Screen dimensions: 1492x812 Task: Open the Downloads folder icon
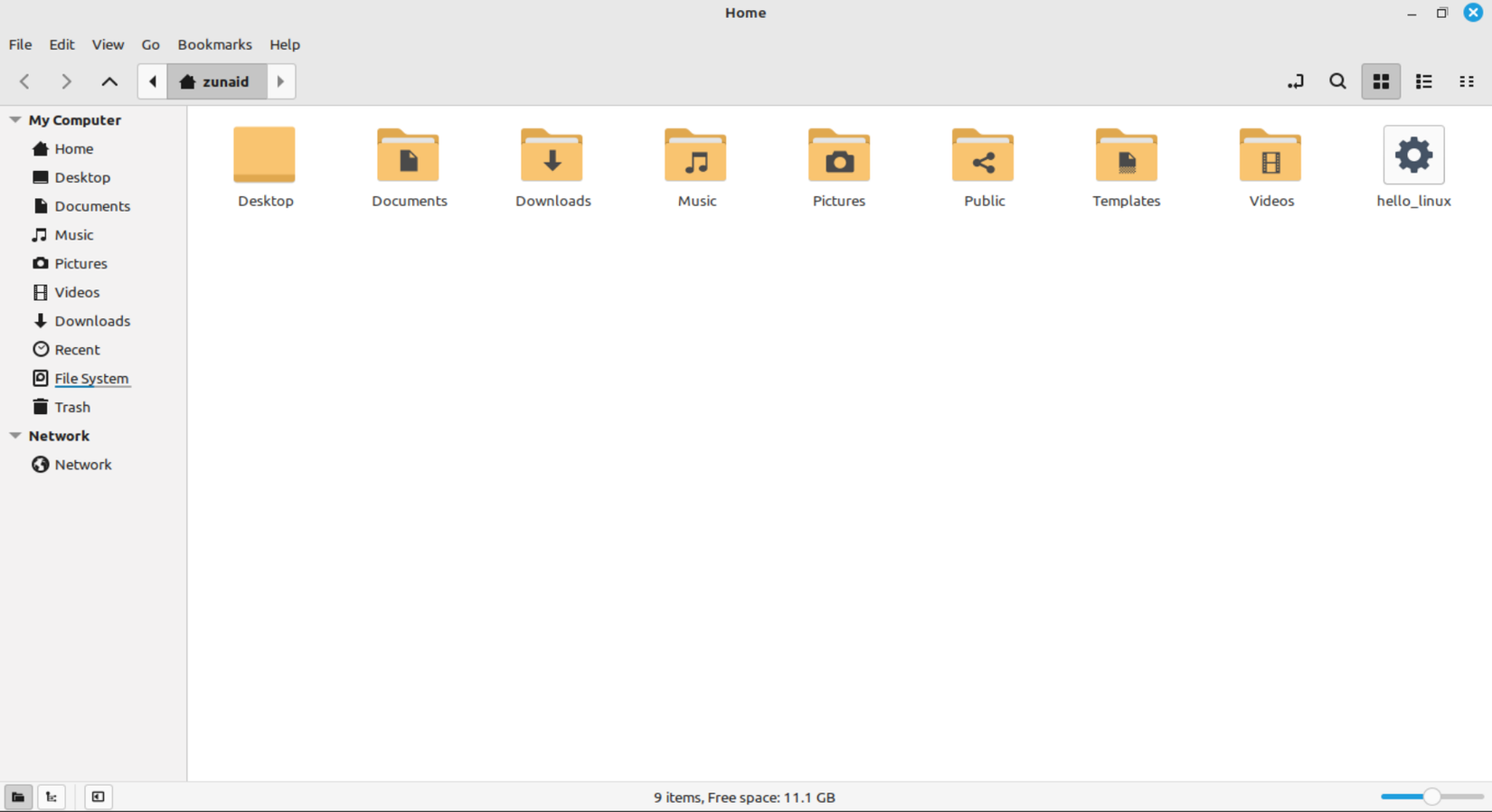(x=552, y=156)
